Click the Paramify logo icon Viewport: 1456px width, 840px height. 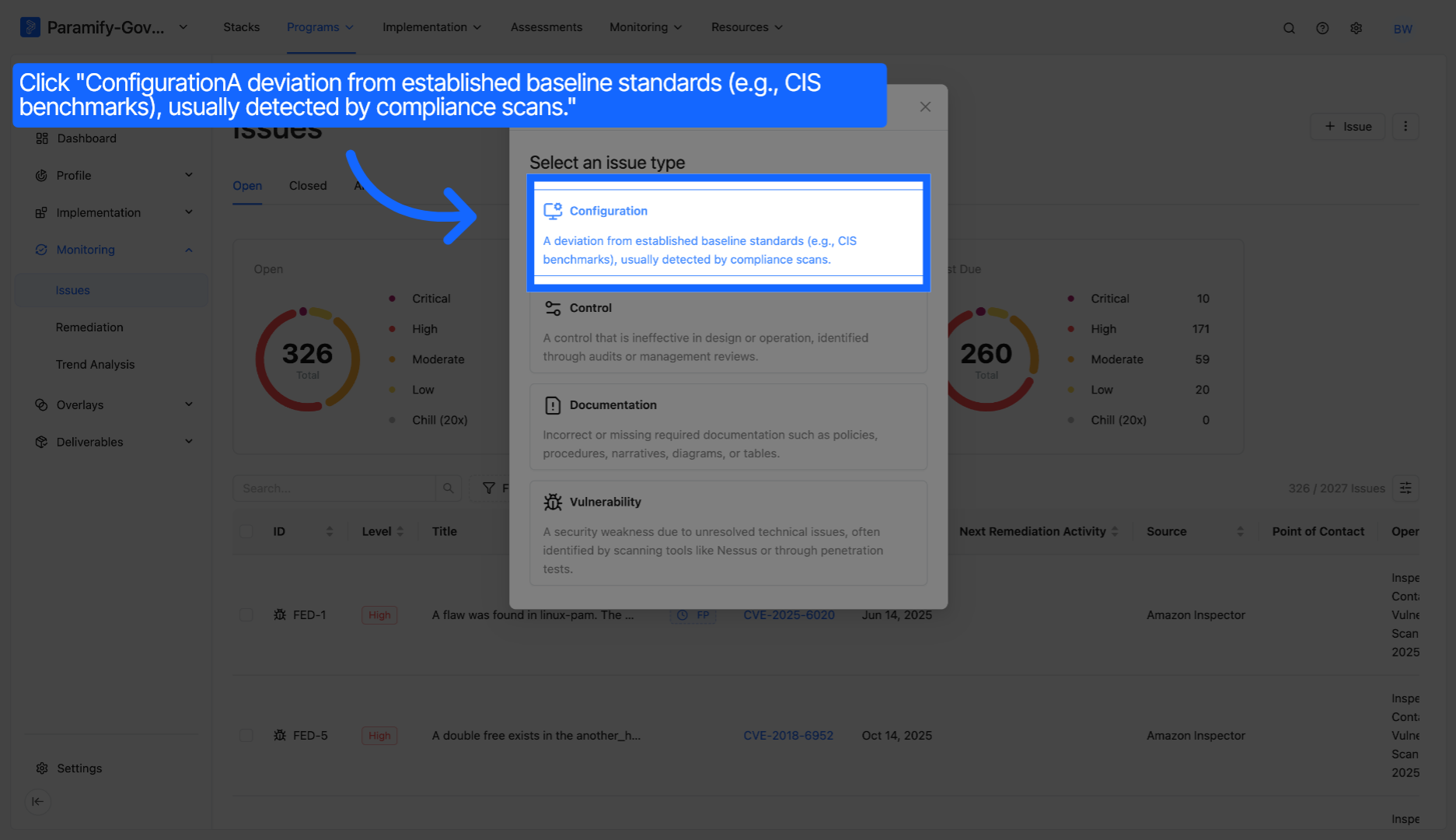point(30,27)
